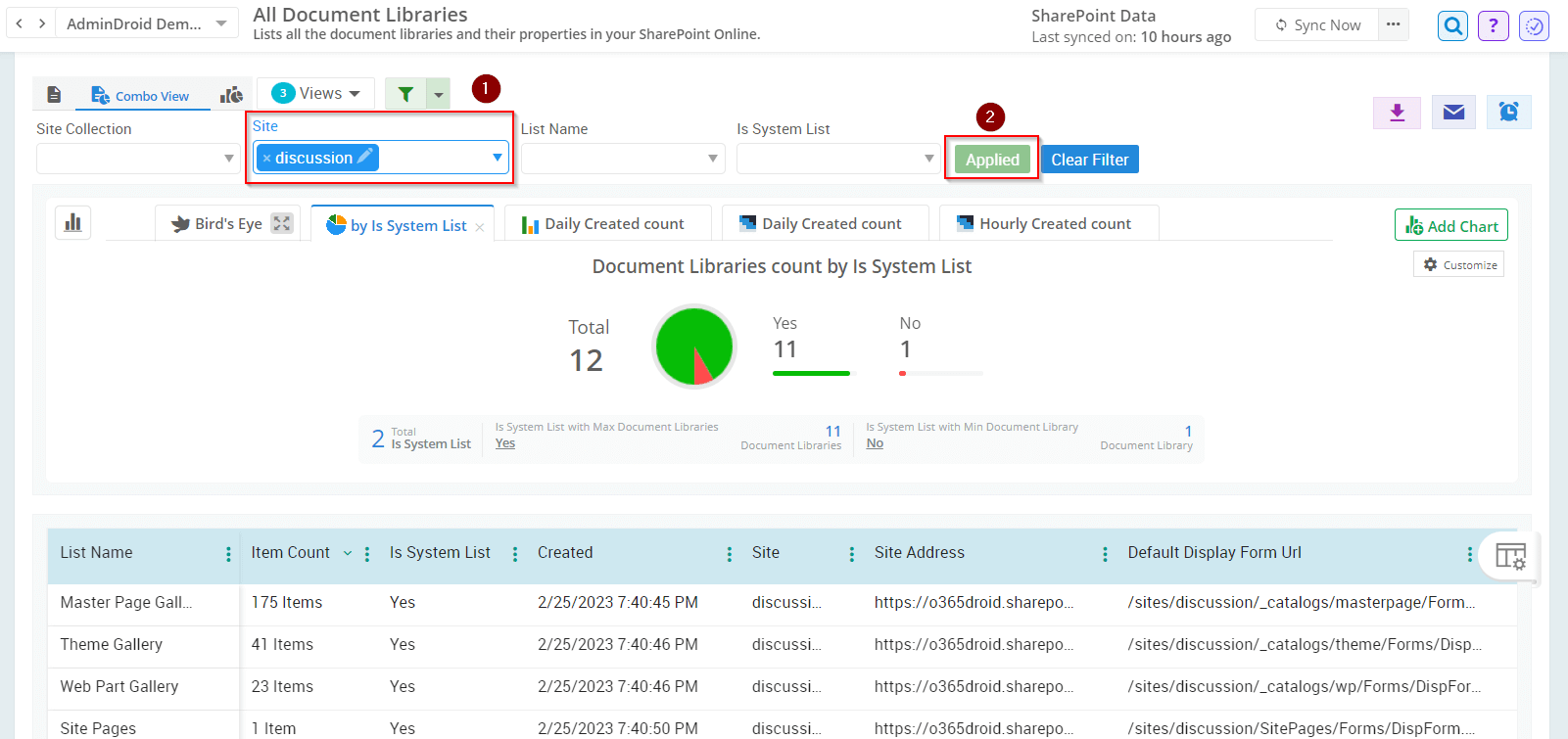Open the schedule alarm clock icon
The image size is (1568, 739).
pos(1508,113)
